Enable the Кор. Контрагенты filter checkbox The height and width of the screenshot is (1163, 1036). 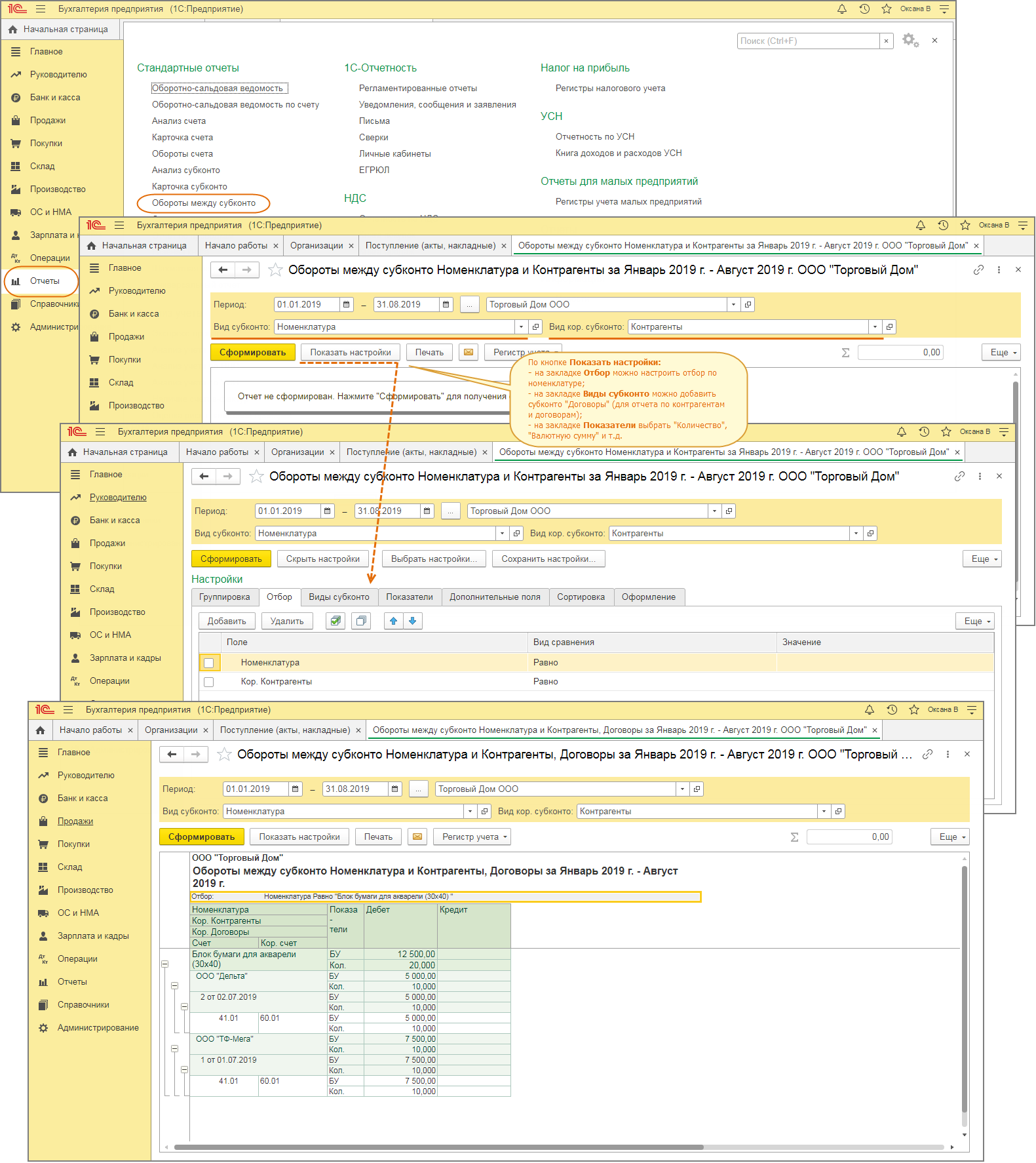(x=209, y=682)
